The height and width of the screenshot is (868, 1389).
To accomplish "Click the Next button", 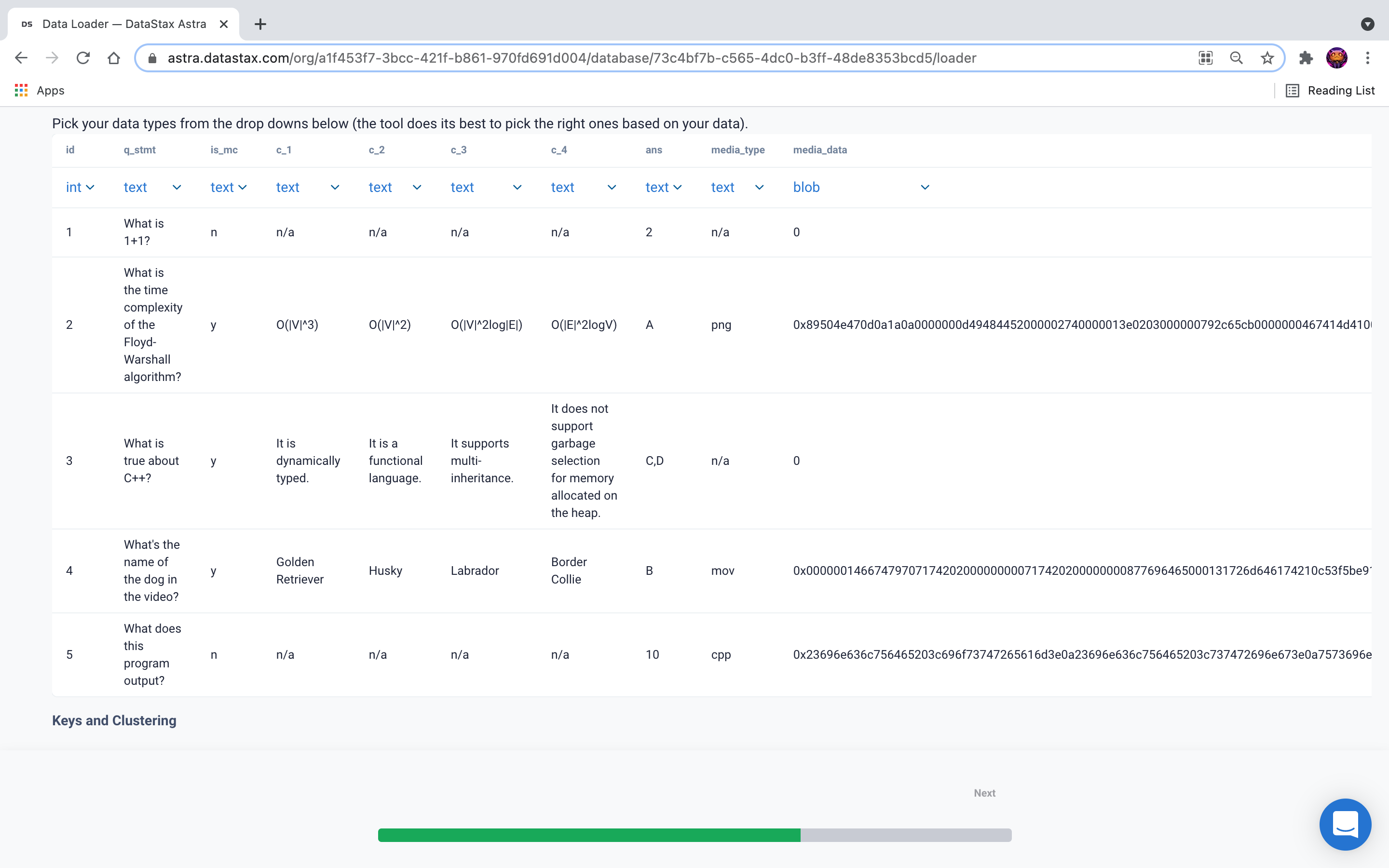I will click(x=984, y=793).
